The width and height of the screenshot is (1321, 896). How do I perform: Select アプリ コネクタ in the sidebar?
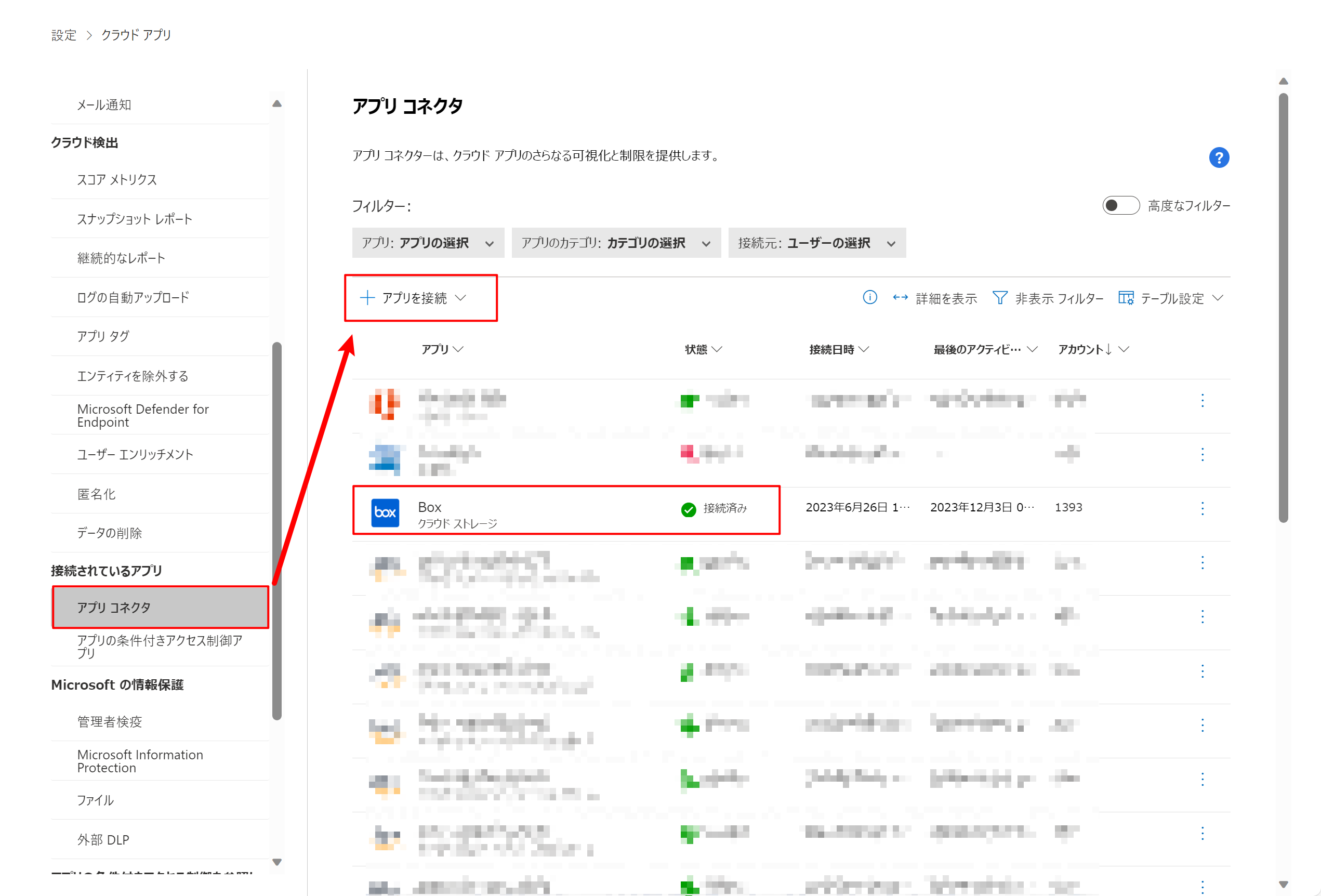[160, 607]
